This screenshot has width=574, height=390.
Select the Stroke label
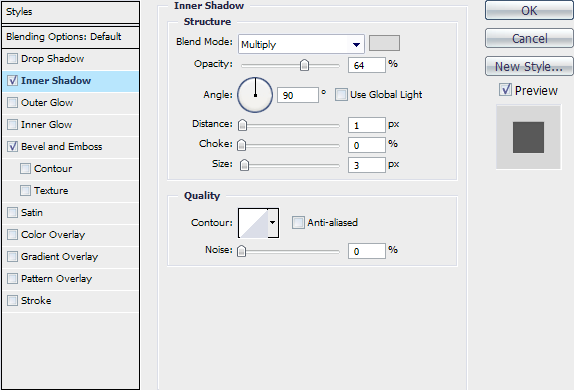(x=36, y=301)
